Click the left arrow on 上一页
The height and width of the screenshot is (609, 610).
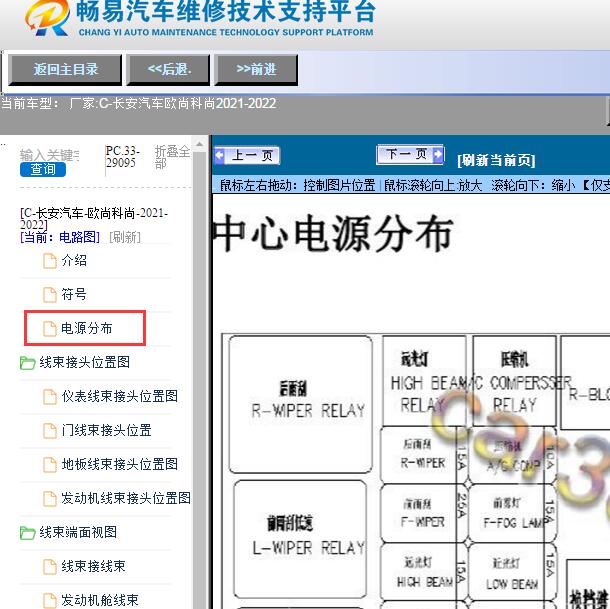click(220, 156)
